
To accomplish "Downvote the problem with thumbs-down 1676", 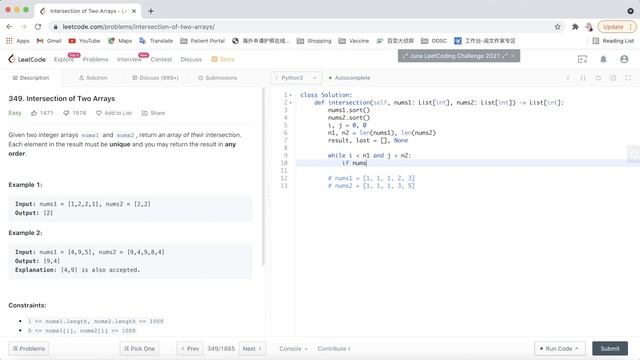I will [74, 113].
